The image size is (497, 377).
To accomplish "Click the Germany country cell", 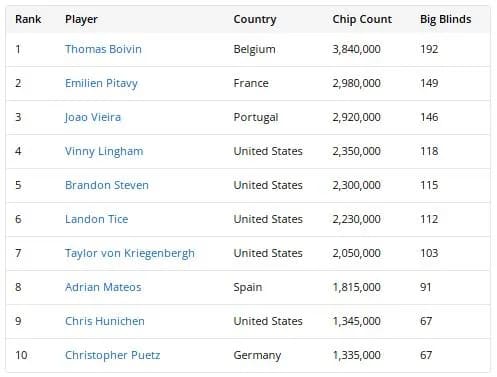I will click(x=257, y=355).
